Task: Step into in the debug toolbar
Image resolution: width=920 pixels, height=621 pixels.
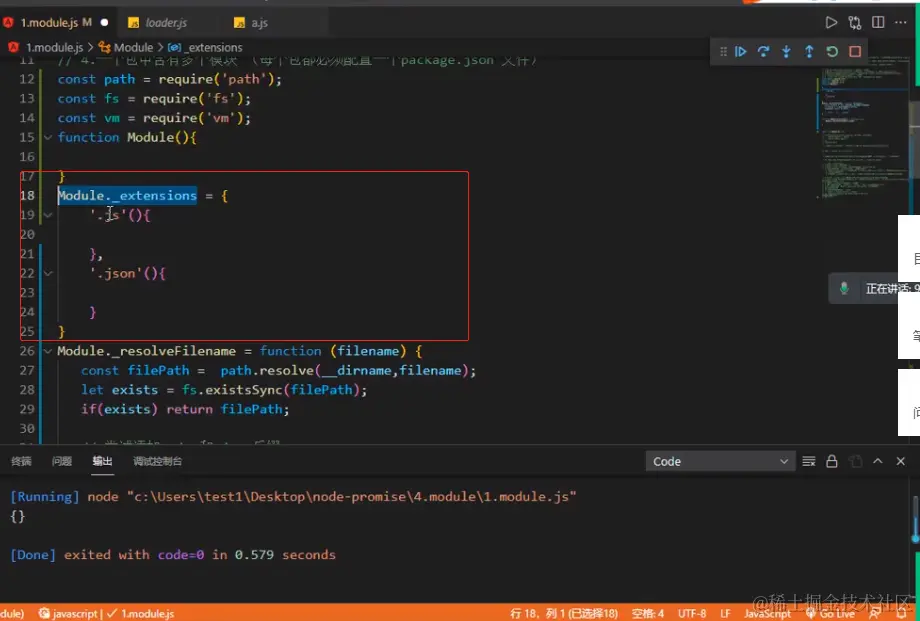Action: tap(786, 52)
